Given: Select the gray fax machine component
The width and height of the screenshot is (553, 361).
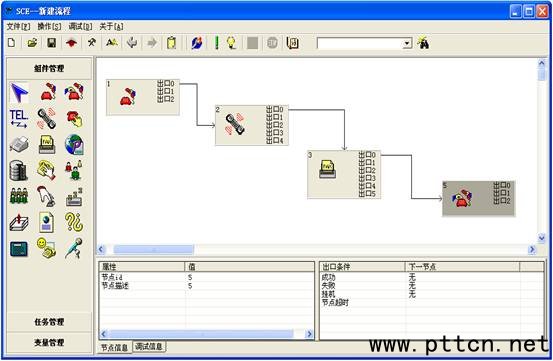Looking at the screenshot, I should (19, 145).
